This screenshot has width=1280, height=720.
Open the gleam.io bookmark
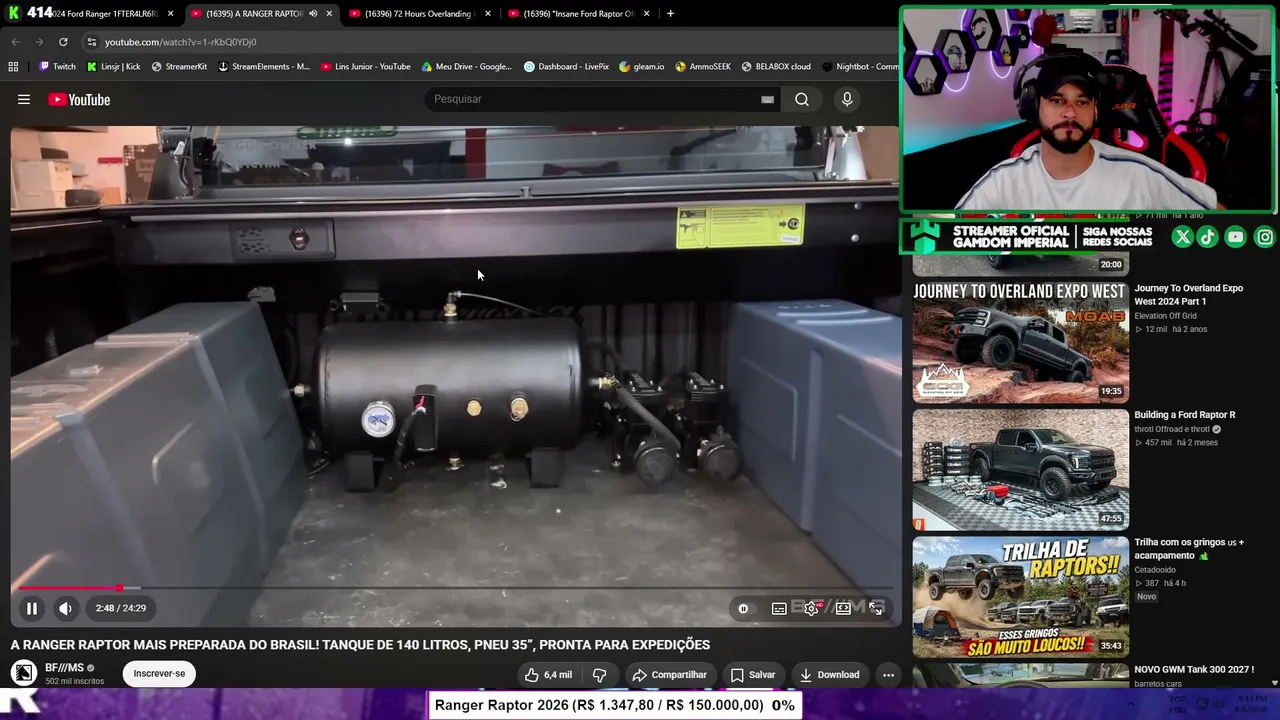(x=641, y=67)
